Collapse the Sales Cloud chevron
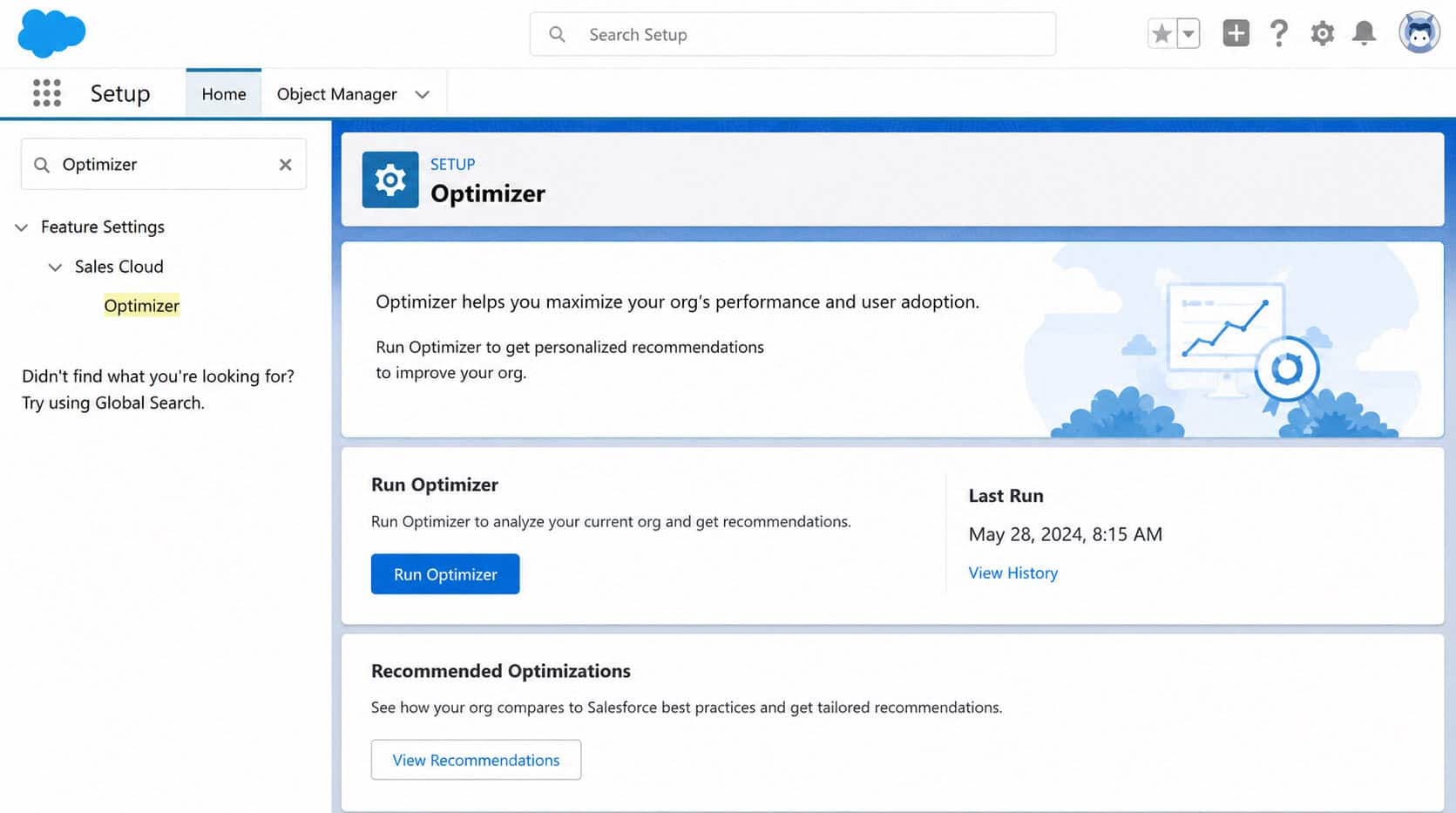 (x=55, y=268)
